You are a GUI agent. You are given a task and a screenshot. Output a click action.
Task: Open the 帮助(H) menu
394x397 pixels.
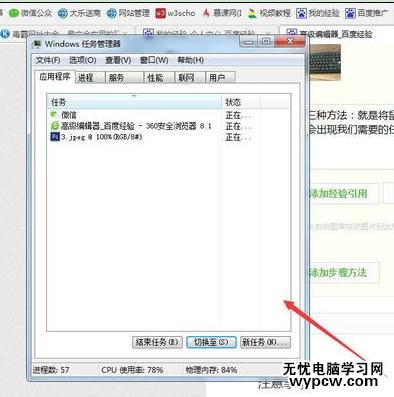[x=191, y=60]
